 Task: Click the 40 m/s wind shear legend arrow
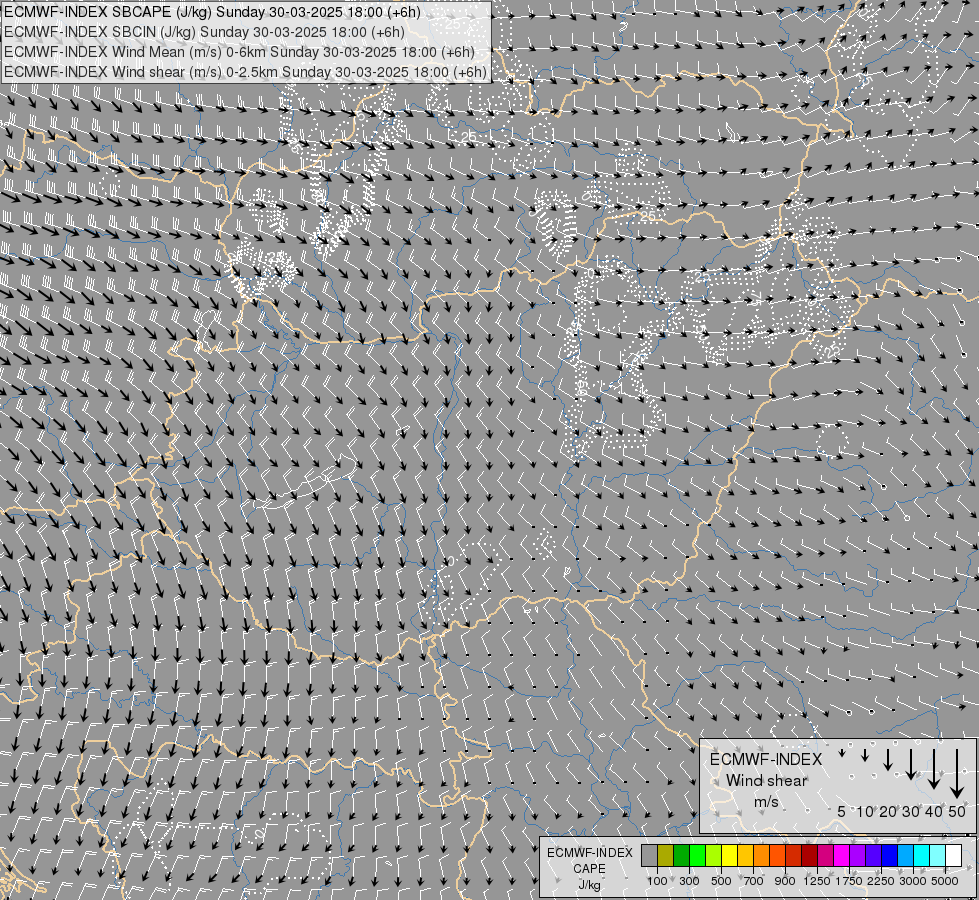934,769
